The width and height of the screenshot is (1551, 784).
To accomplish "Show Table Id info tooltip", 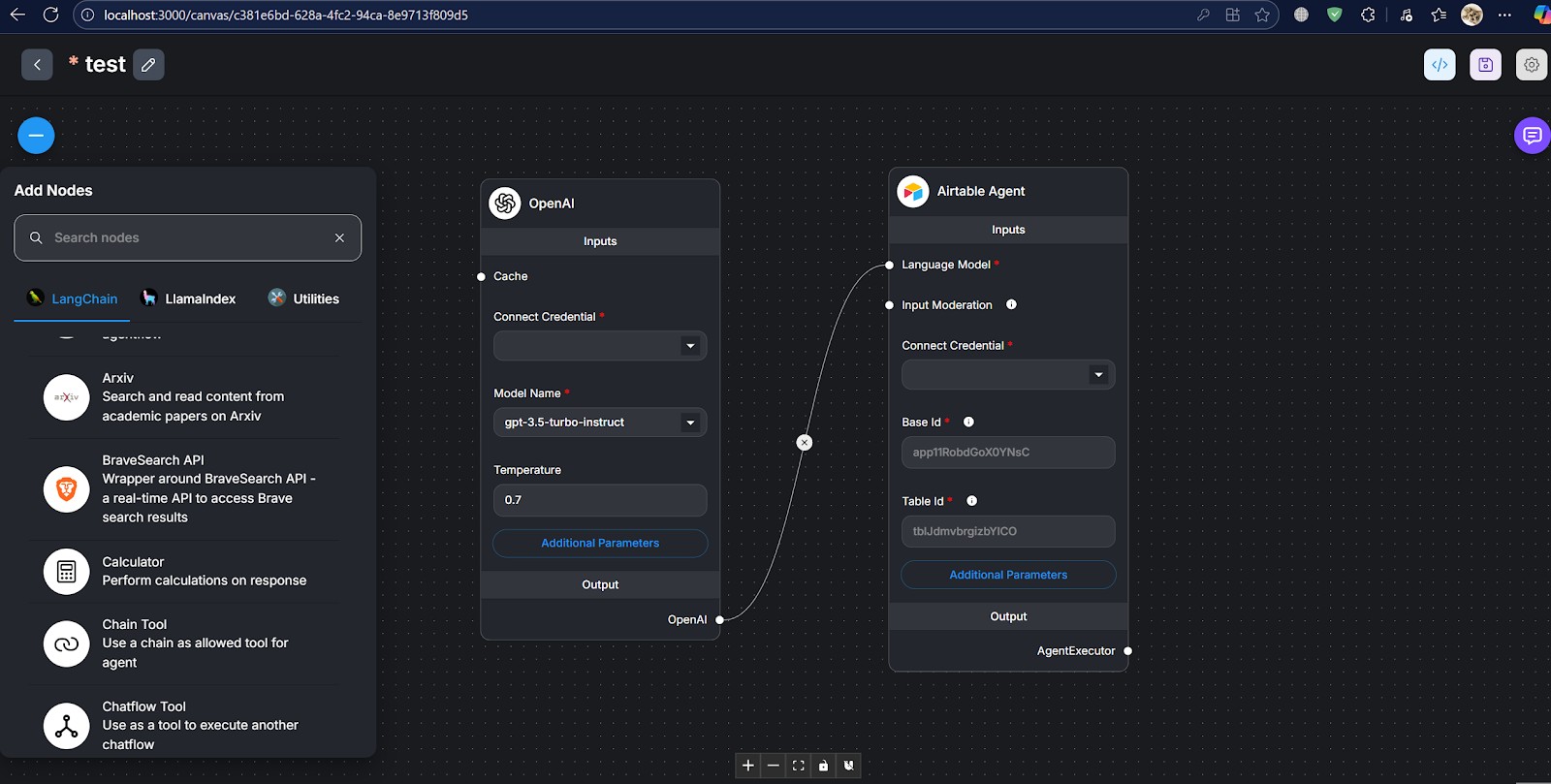I will point(971,501).
